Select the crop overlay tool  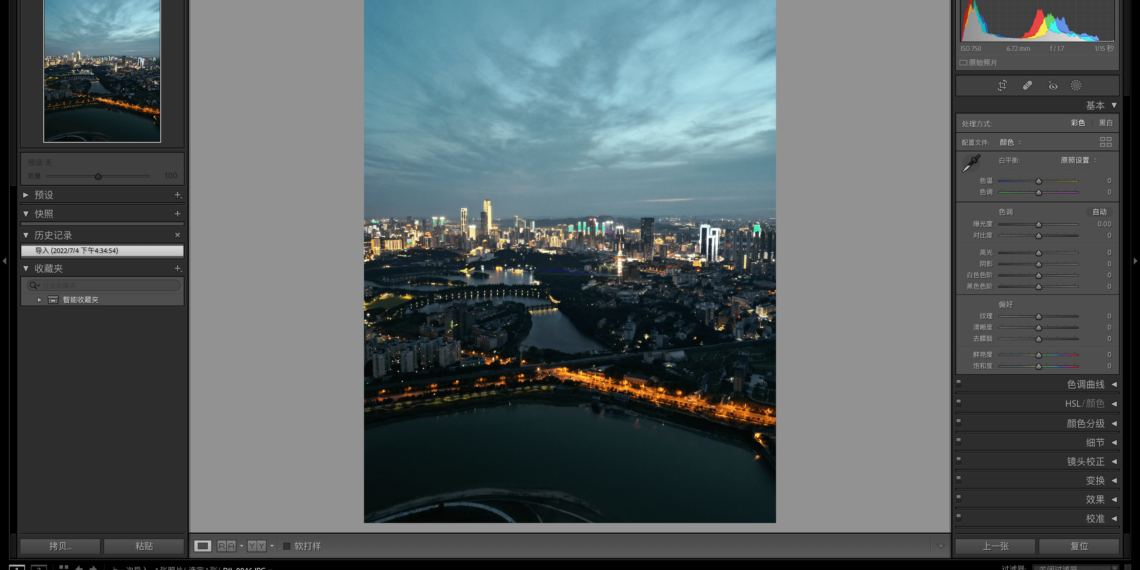tap(1003, 85)
